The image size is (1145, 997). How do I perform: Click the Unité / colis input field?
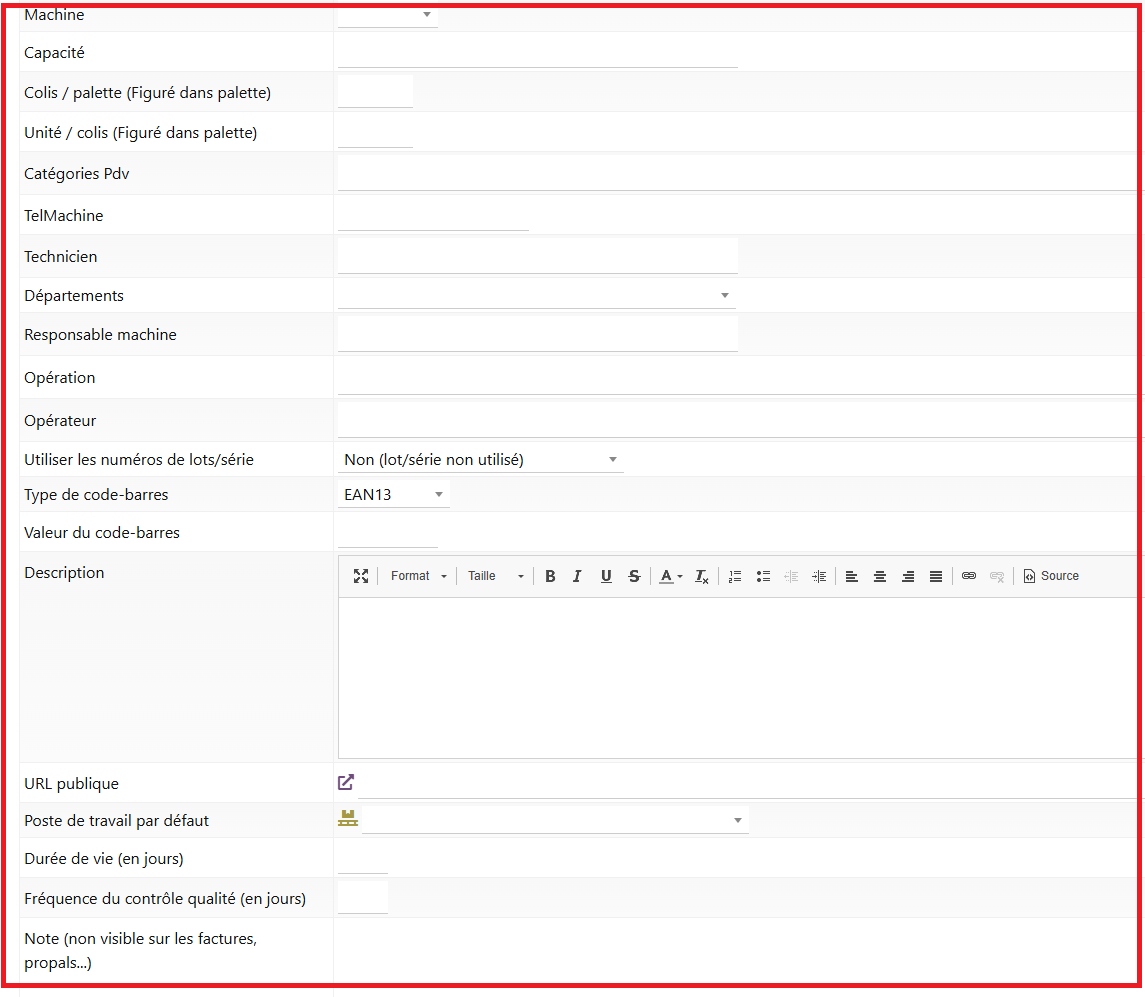[375, 131]
